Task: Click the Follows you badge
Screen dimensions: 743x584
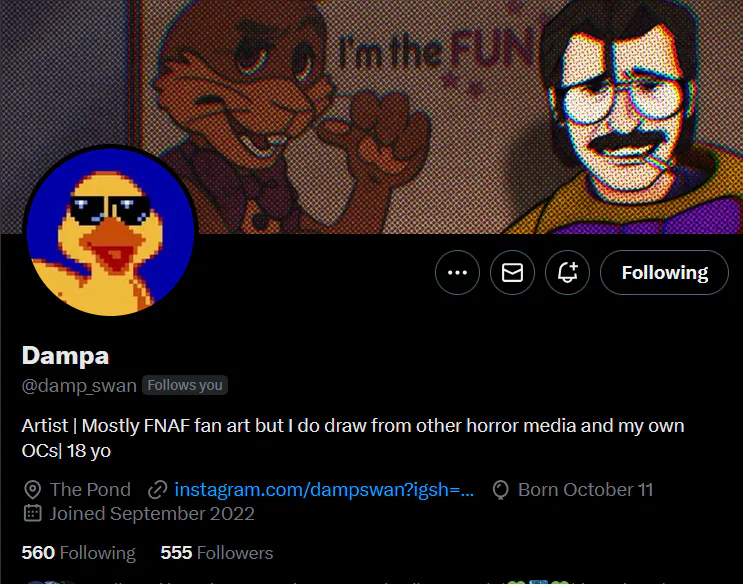Action: [x=185, y=386]
